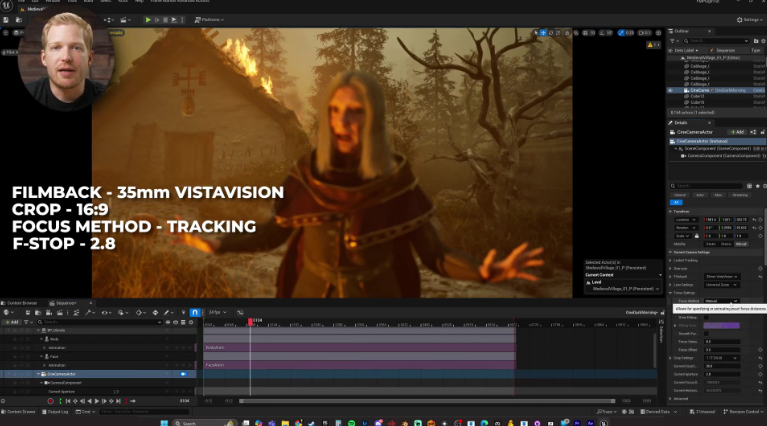This screenshot has height=426, width=767.
Task: Open Sequencer view options eye menu
Action: point(105,313)
